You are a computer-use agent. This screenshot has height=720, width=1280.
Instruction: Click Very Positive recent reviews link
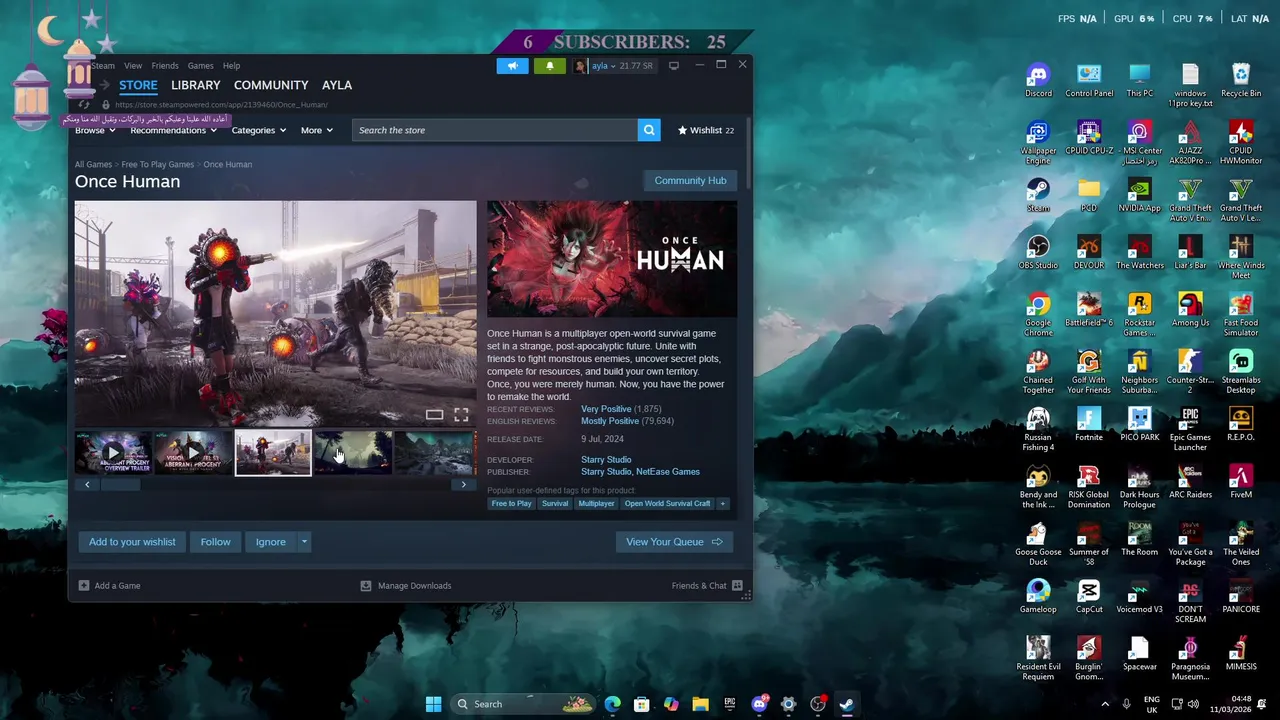[606, 409]
